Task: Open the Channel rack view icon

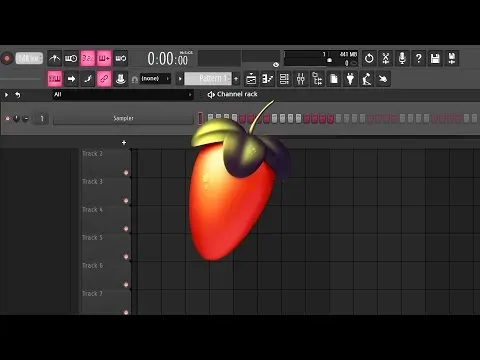Action: pyautogui.click(x=284, y=79)
